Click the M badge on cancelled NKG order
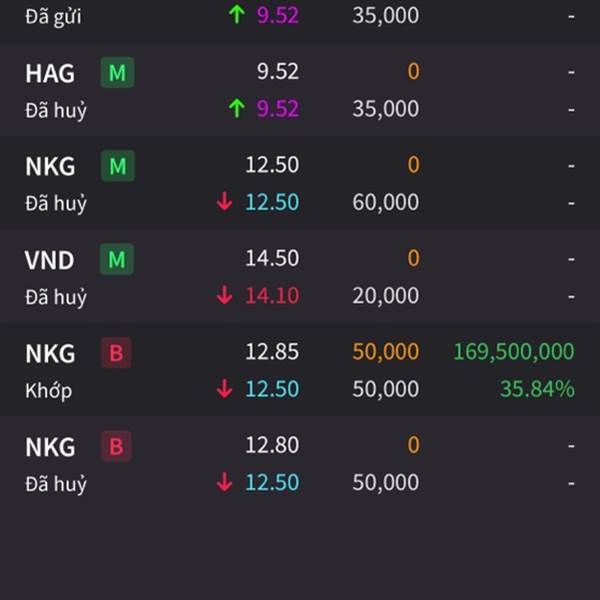Viewport: 600px width, 600px height. 117,166
